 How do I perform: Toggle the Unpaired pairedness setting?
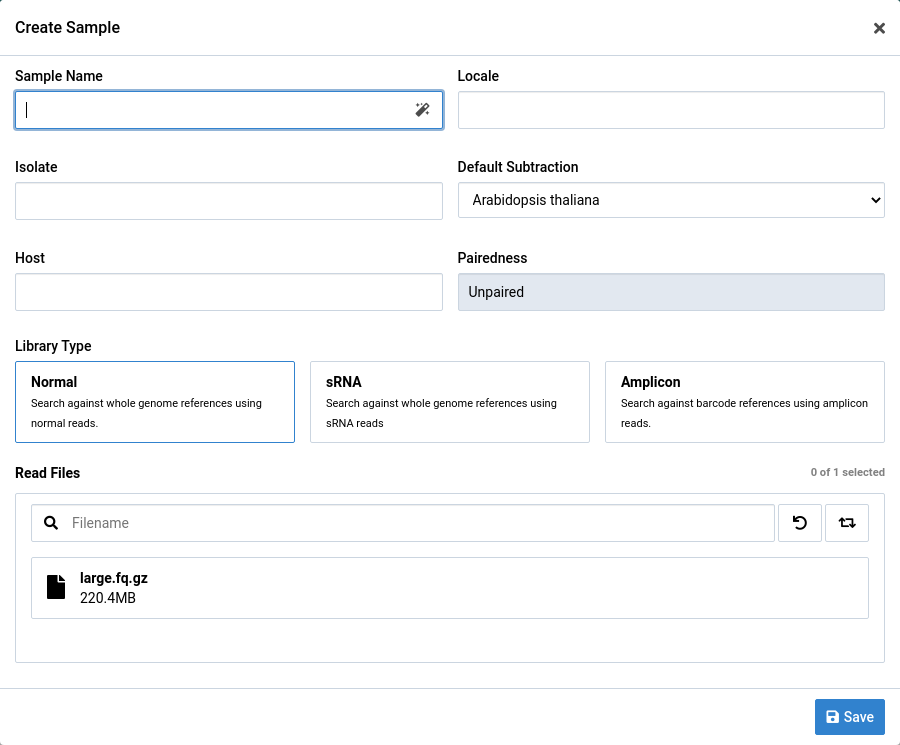pyautogui.click(x=671, y=292)
